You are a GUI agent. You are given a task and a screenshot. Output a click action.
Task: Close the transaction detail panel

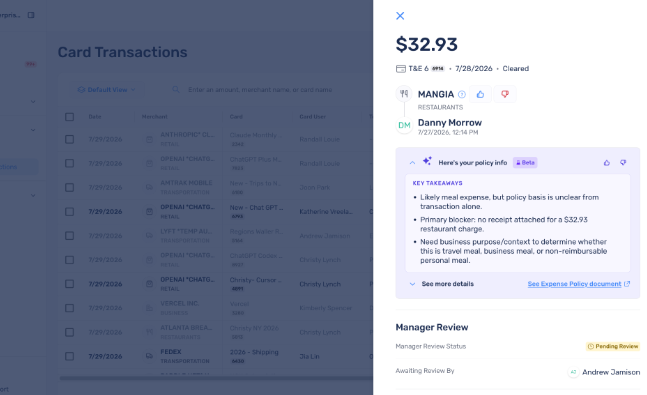point(400,16)
